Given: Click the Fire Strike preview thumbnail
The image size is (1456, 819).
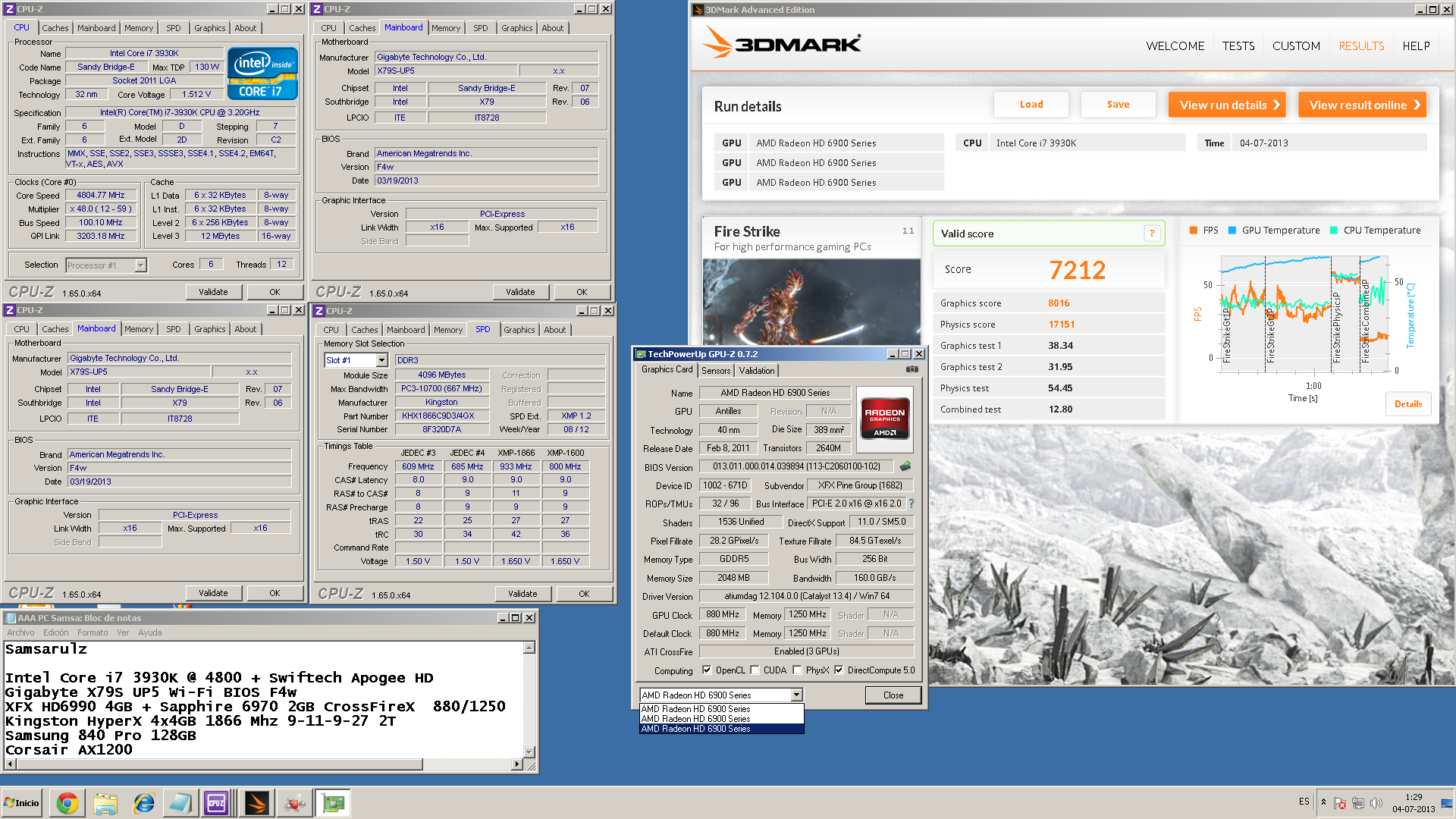Looking at the screenshot, I should click(x=811, y=302).
